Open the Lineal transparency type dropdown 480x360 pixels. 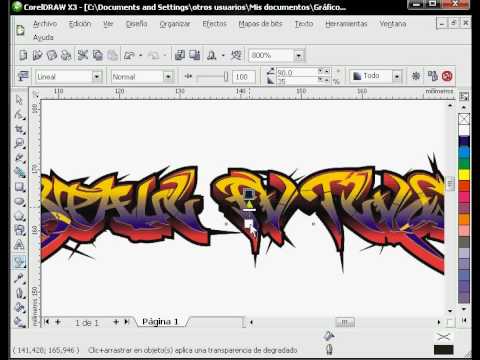pyautogui.click(x=97, y=77)
